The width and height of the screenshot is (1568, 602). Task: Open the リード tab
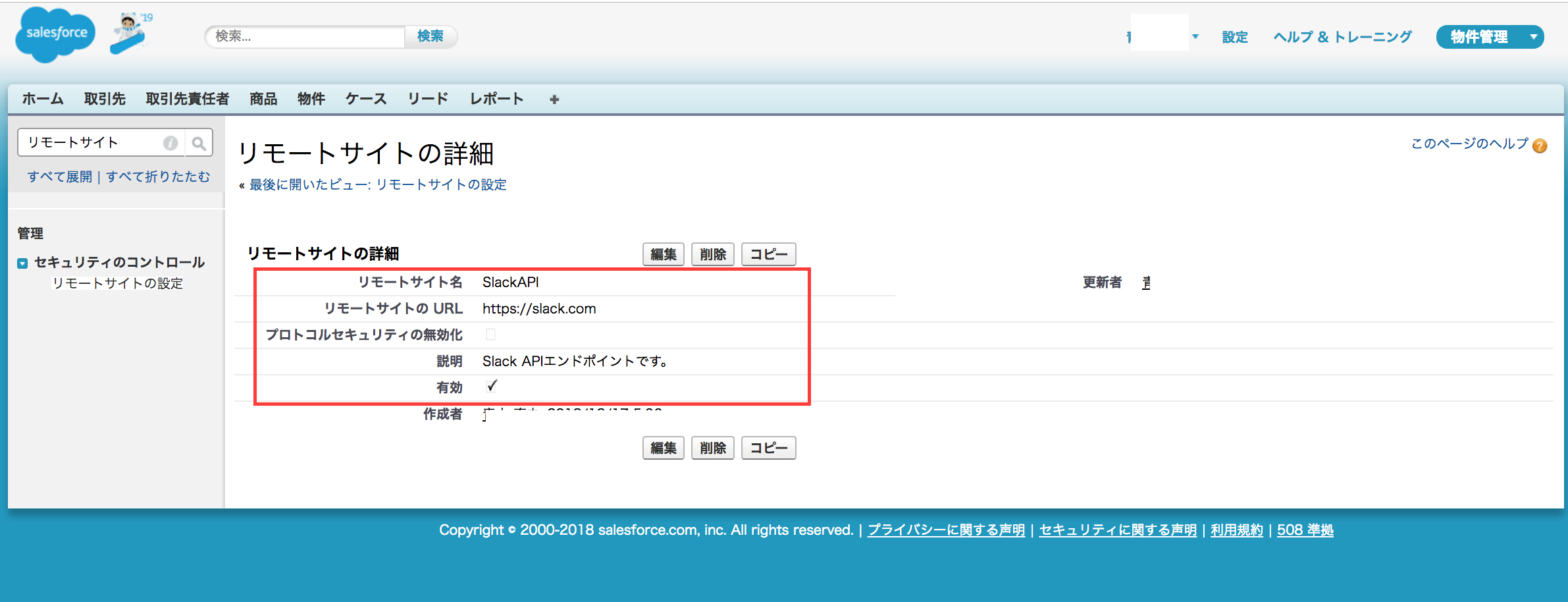[428, 99]
